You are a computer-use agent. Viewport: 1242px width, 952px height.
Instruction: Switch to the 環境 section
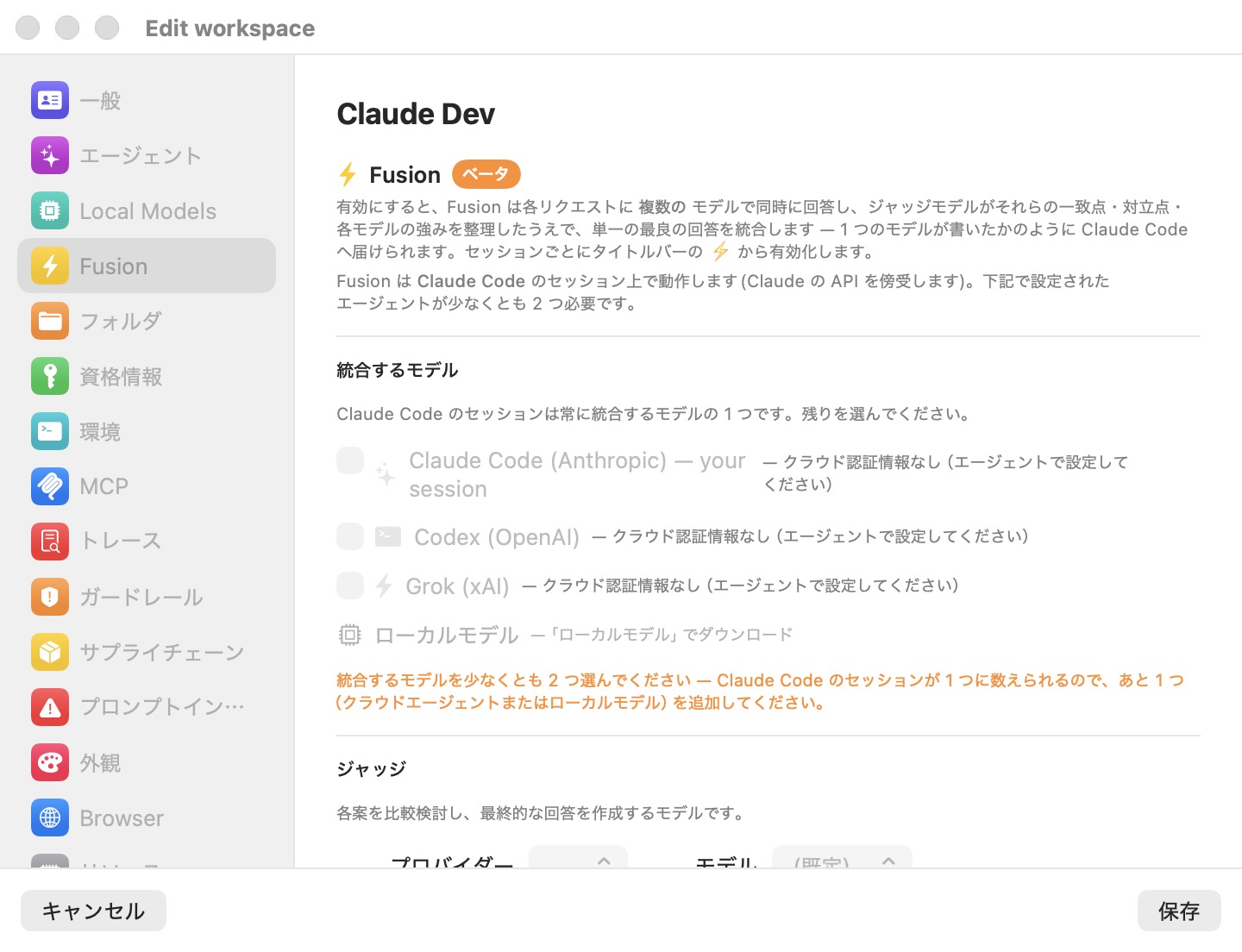(x=147, y=431)
